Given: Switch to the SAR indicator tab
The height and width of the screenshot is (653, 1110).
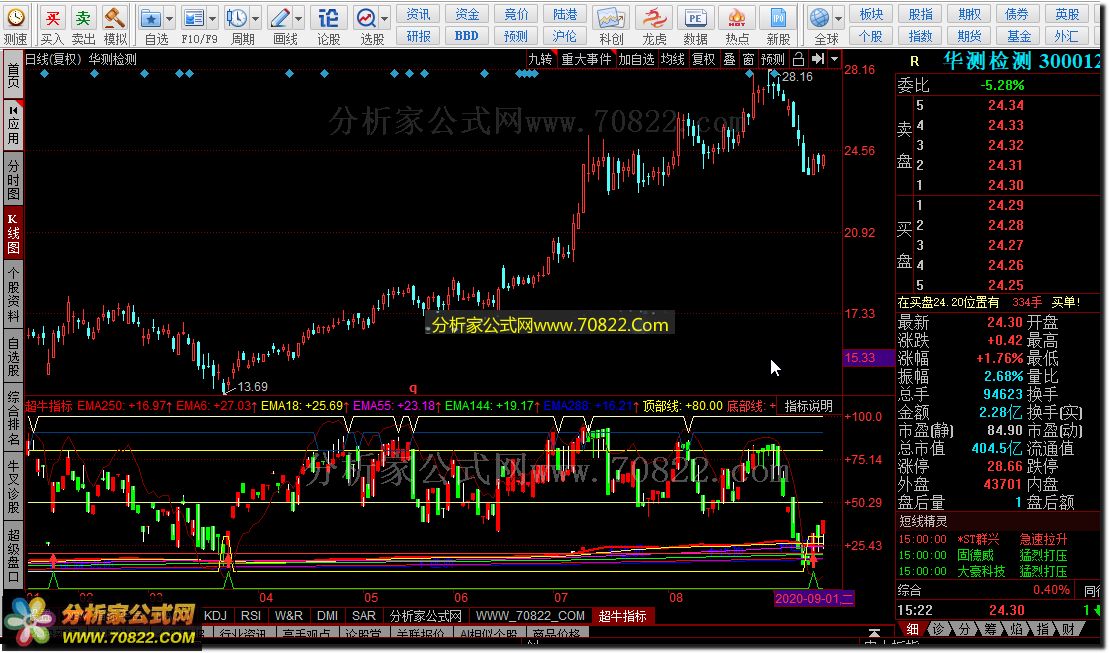Looking at the screenshot, I should click(364, 615).
